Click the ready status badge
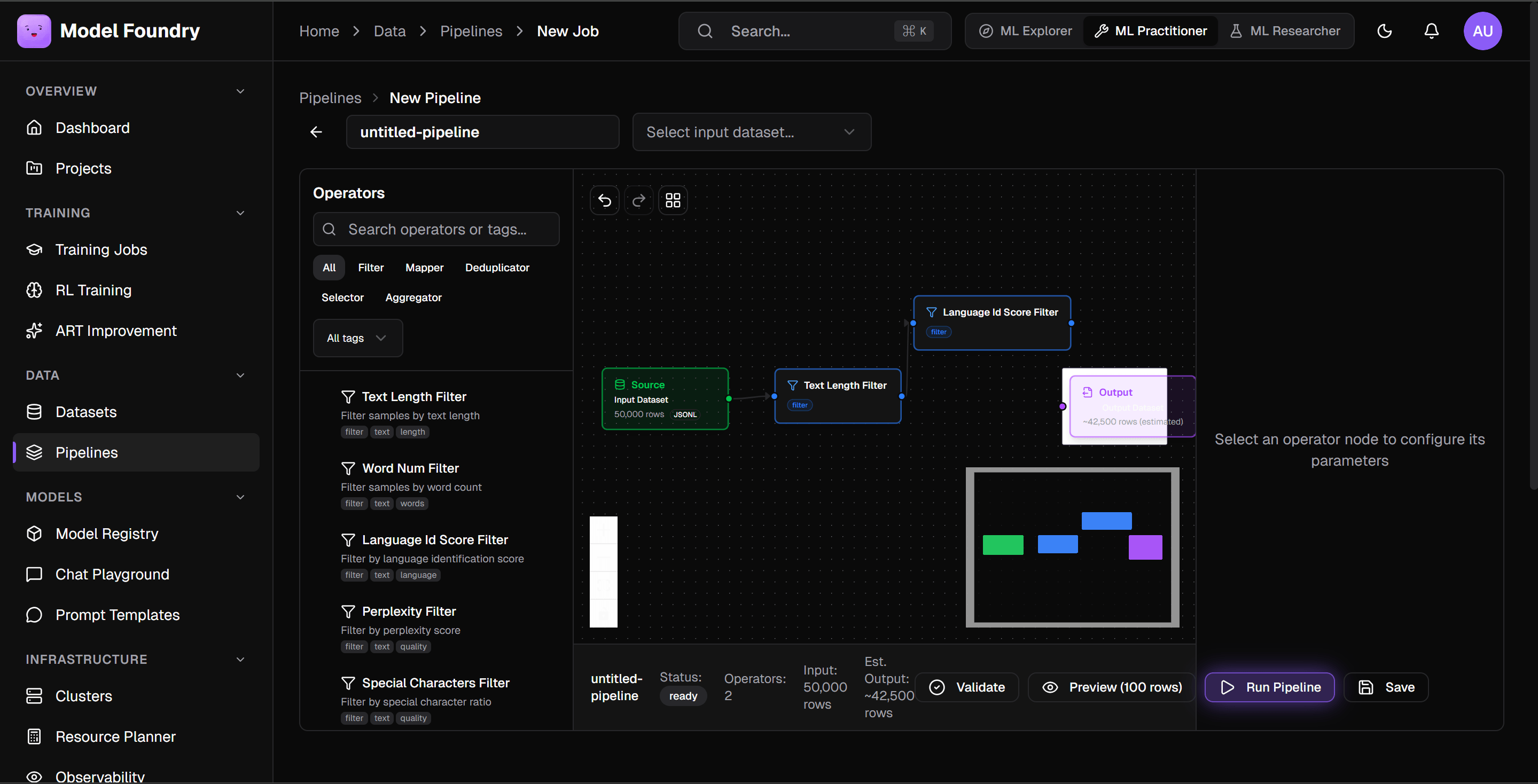 click(x=683, y=696)
